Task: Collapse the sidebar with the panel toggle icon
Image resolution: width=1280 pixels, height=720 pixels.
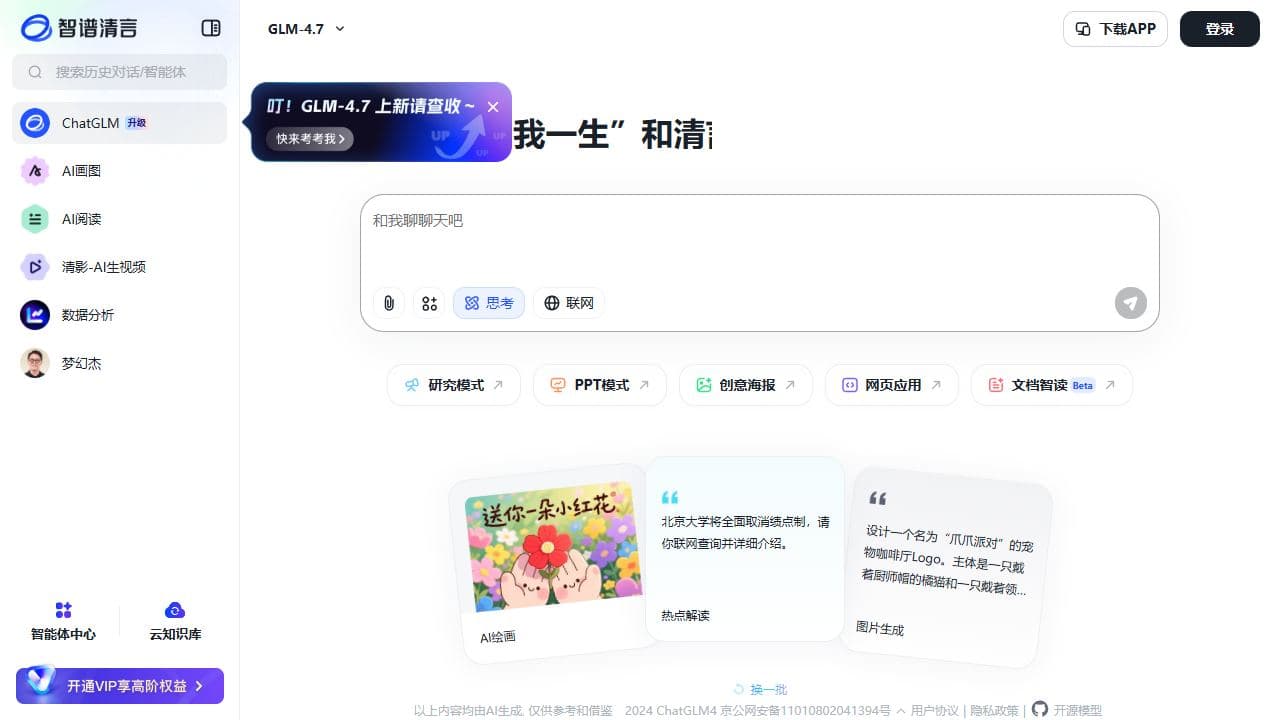Action: click(x=211, y=28)
